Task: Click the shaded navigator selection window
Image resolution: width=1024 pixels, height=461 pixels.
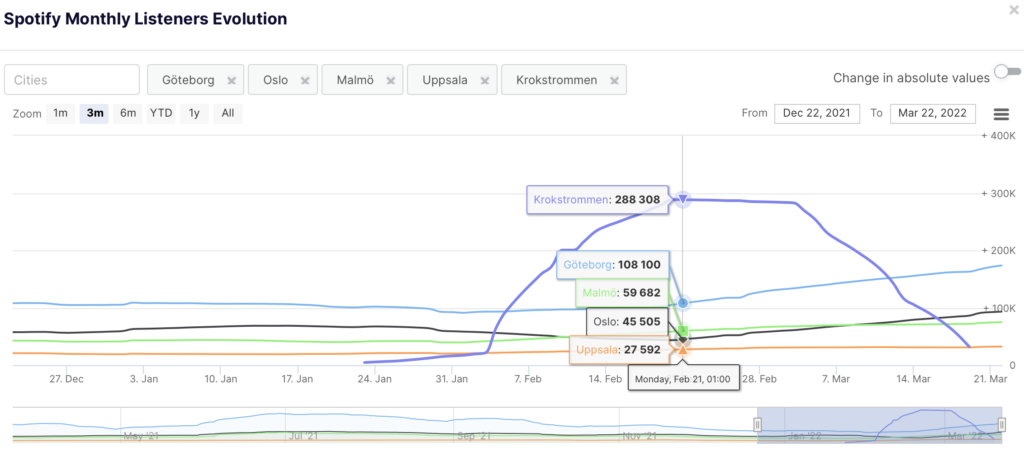Action: pyautogui.click(x=880, y=425)
